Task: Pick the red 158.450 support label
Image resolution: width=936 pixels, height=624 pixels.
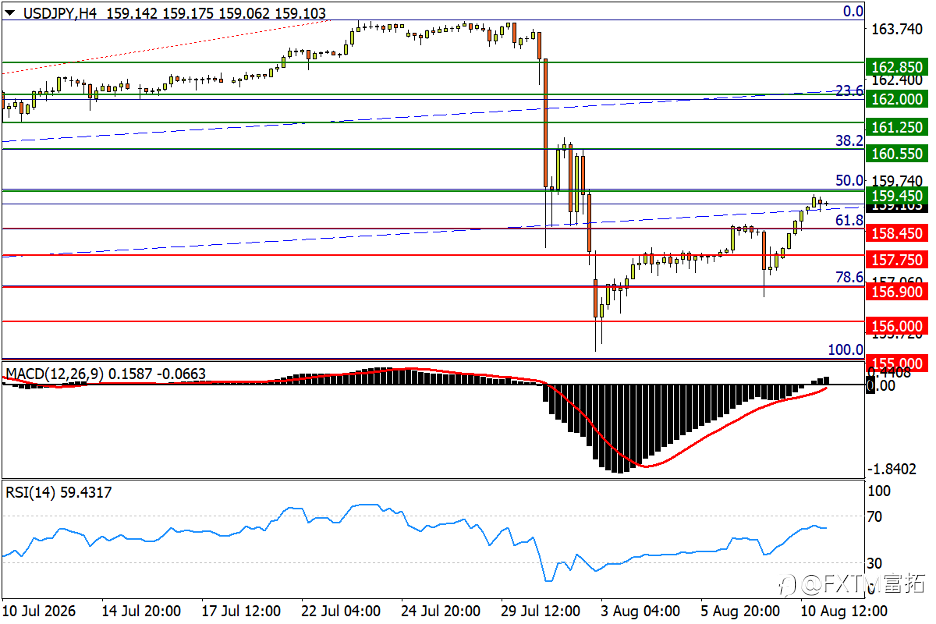Action: 897,233
